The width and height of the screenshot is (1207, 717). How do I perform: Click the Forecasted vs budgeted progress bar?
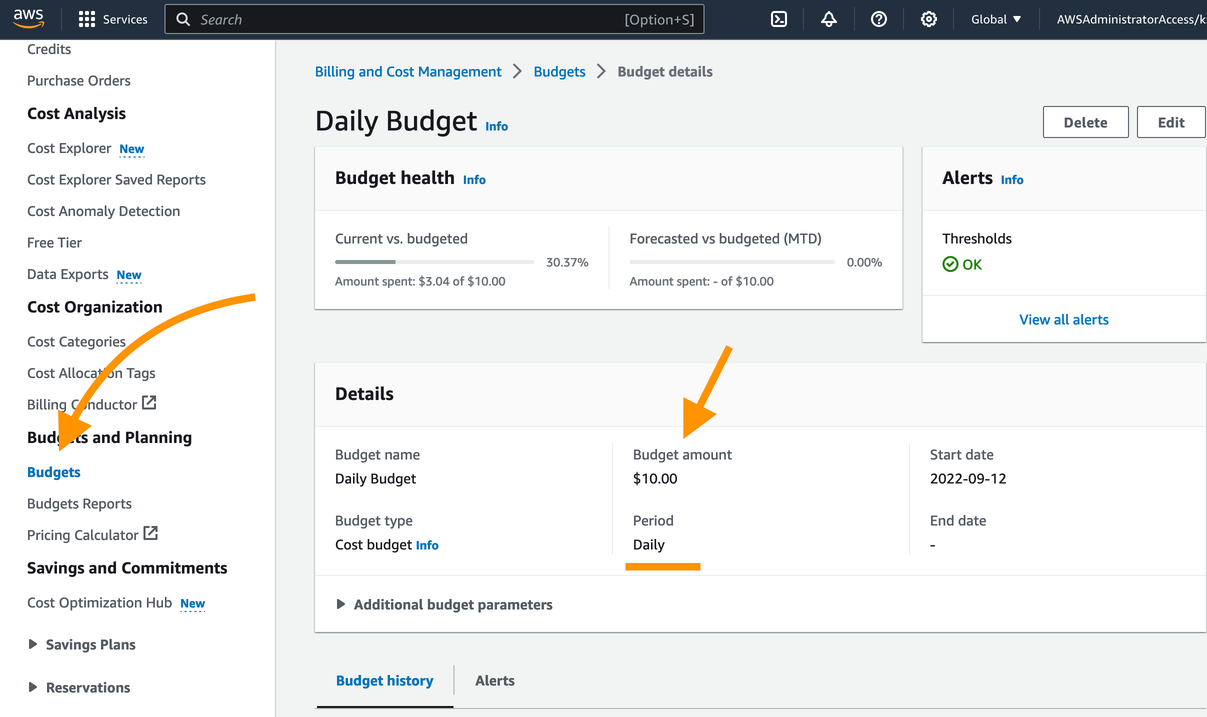(732, 262)
